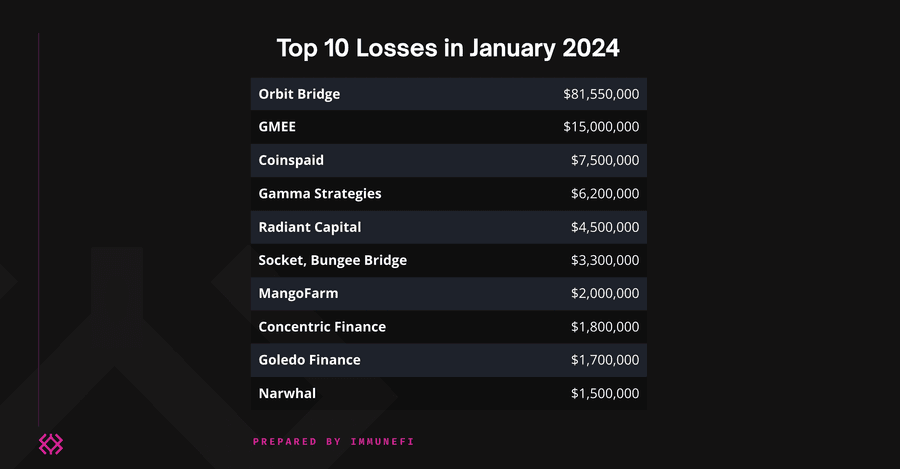
Task: Select the $81,550,000 loss amount
Action: [600, 94]
